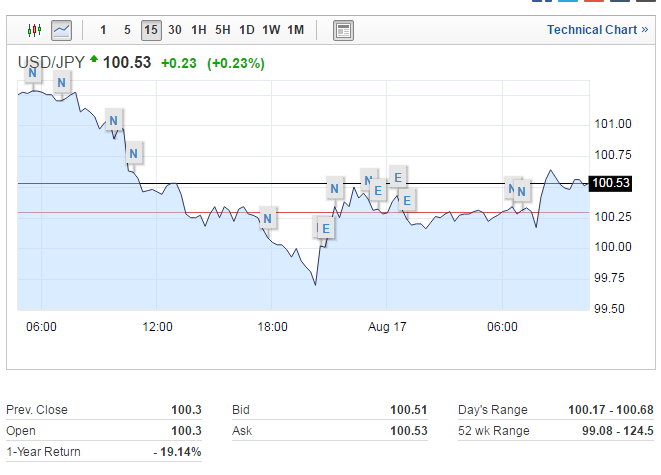Screen dimensions: 661x475
Task: Toggle the news display icon in toolbar
Action: [343, 30]
